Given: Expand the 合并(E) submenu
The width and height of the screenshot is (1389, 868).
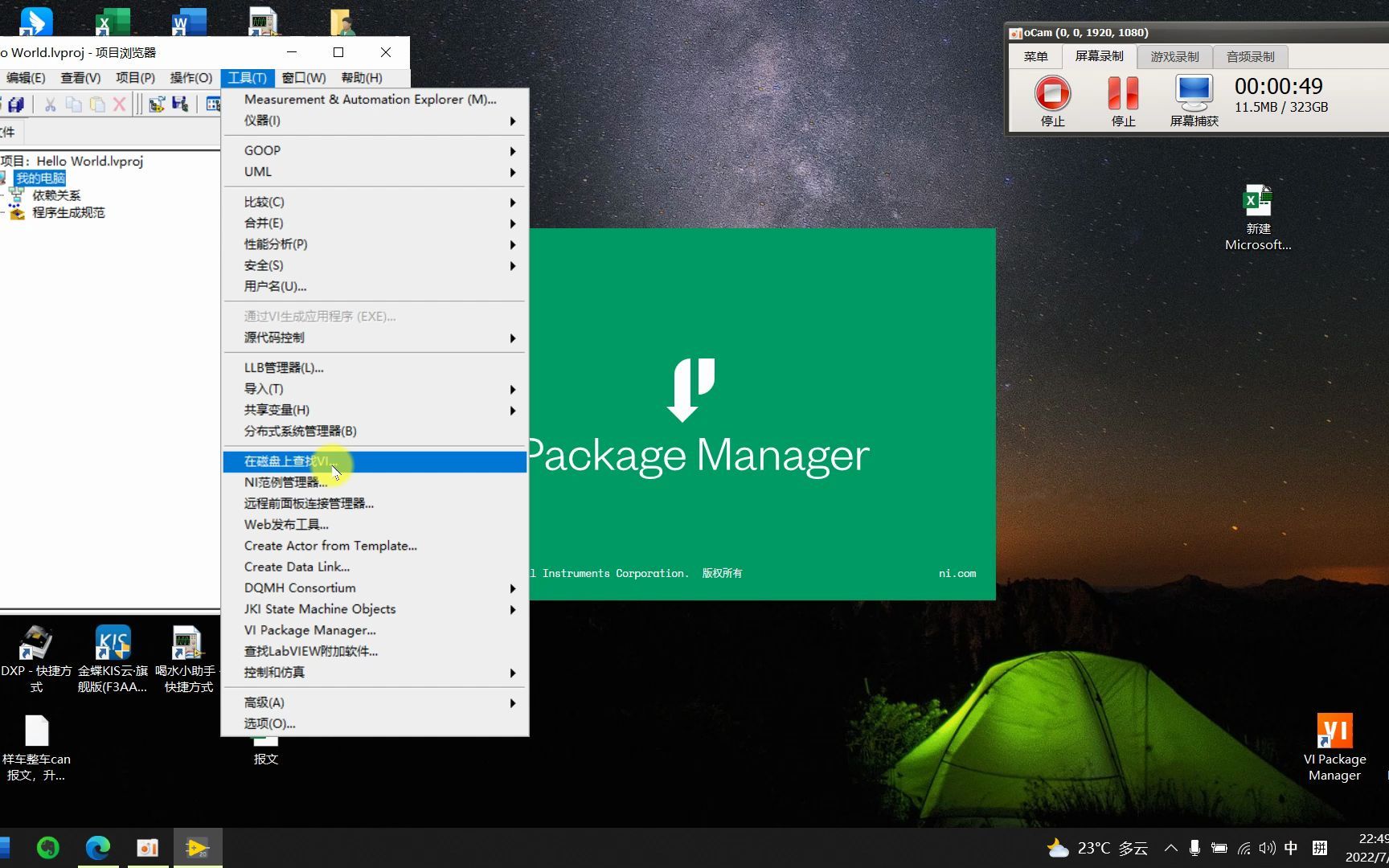Looking at the screenshot, I should click(x=375, y=223).
